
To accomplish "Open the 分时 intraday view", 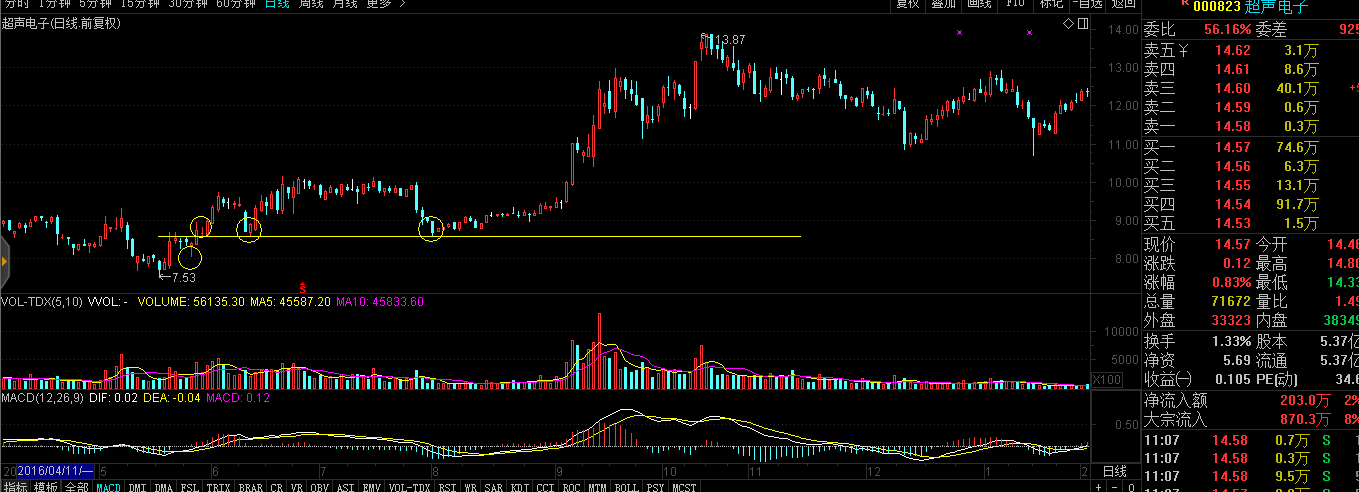I will tap(16, 4).
